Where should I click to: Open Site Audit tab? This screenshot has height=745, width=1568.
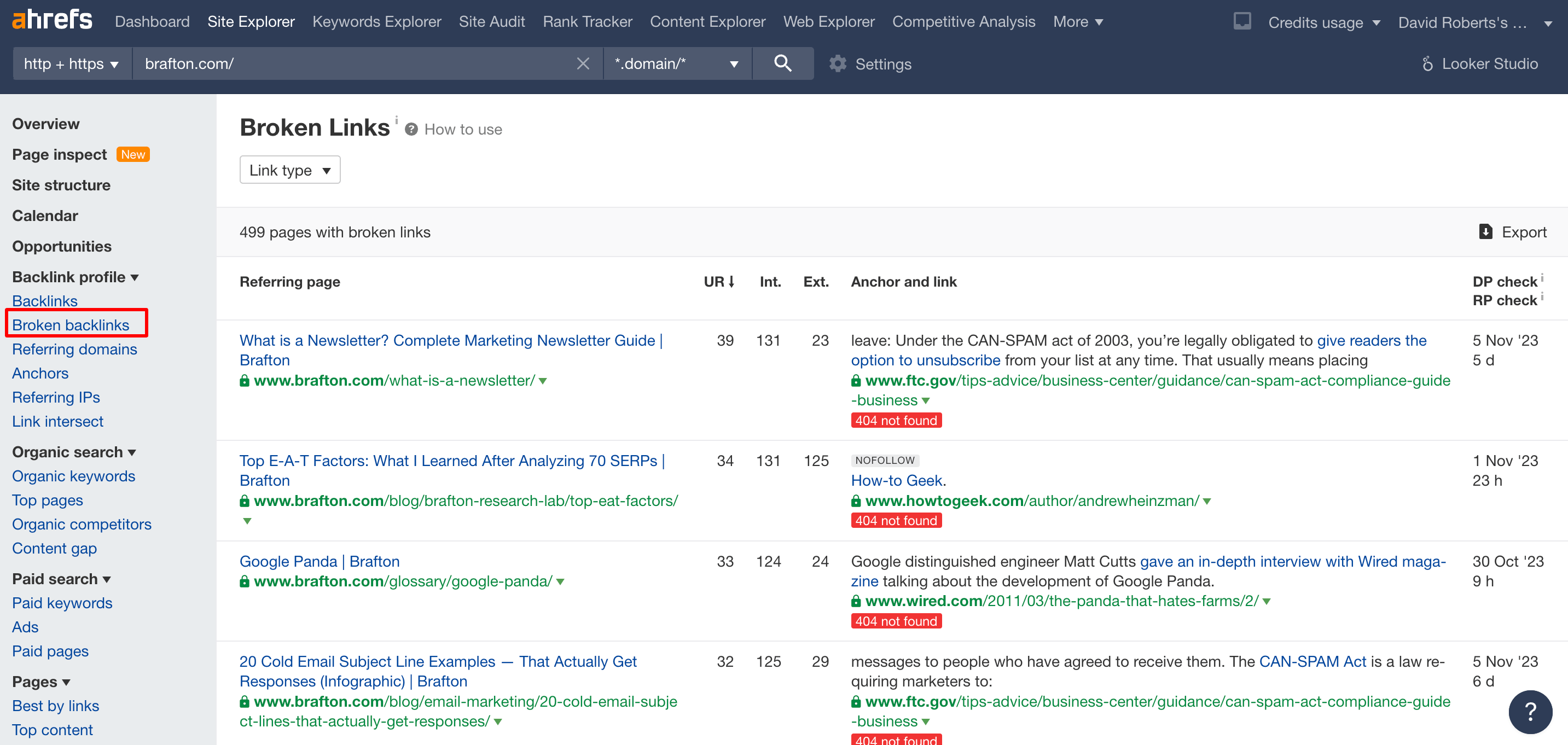point(492,21)
